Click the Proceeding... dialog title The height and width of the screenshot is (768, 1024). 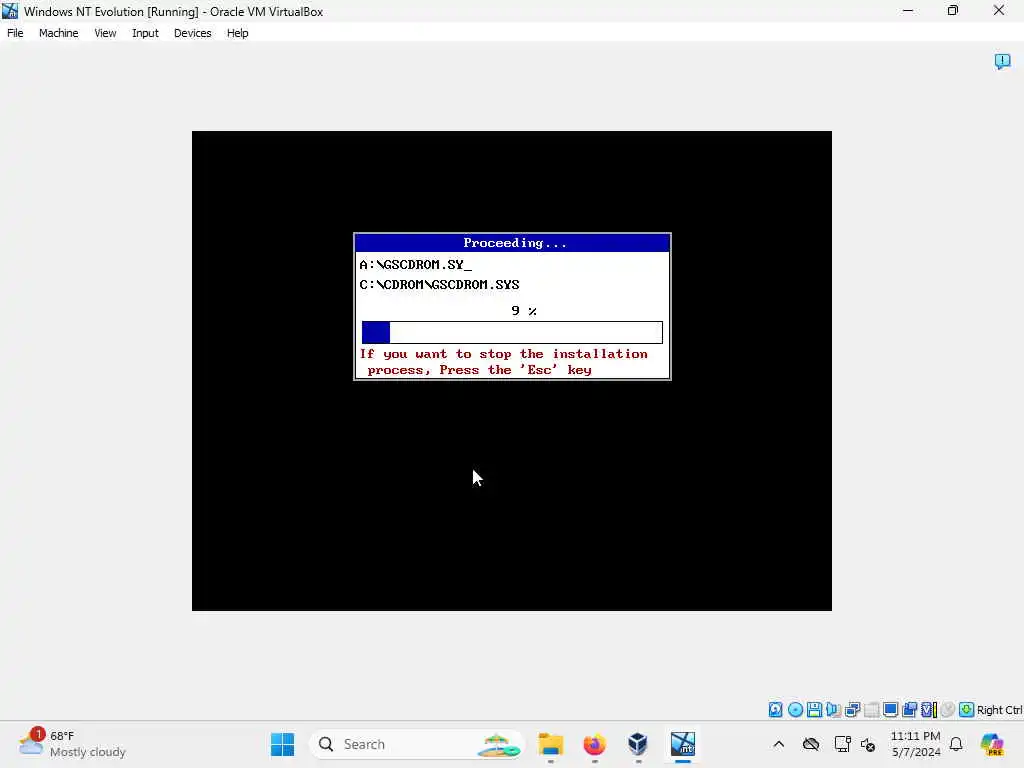point(515,243)
